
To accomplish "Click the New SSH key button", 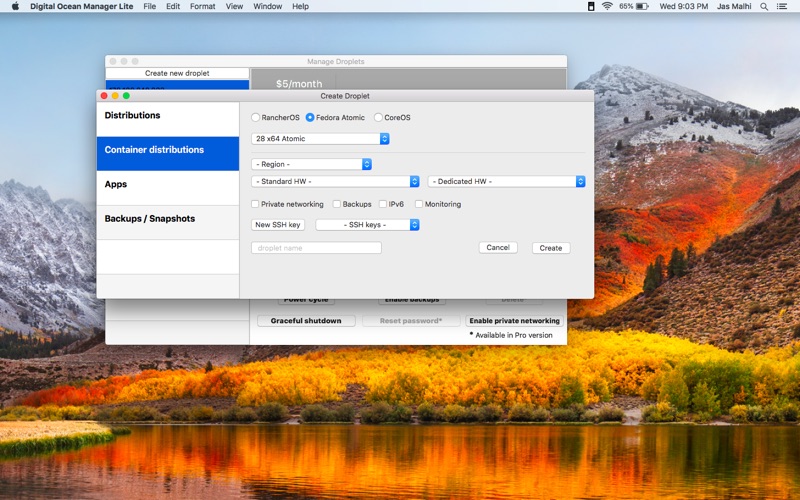I will pos(278,225).
